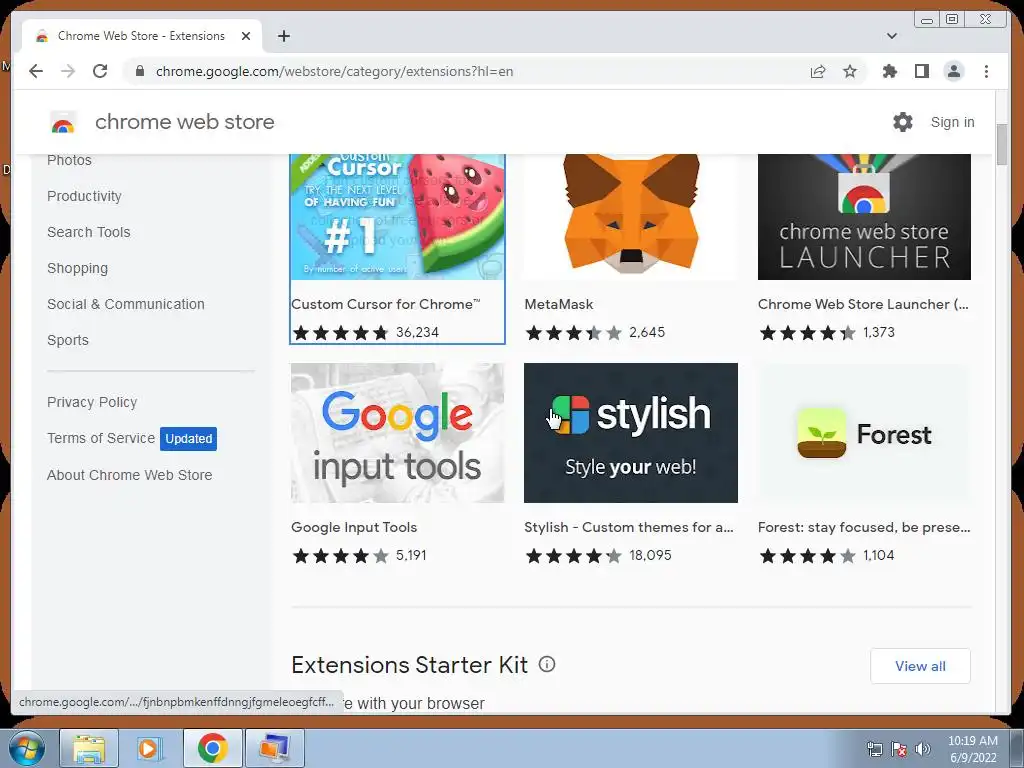Select the Productivity category
This screenshot has height=768, width=1024.
(x=84, y=196)
